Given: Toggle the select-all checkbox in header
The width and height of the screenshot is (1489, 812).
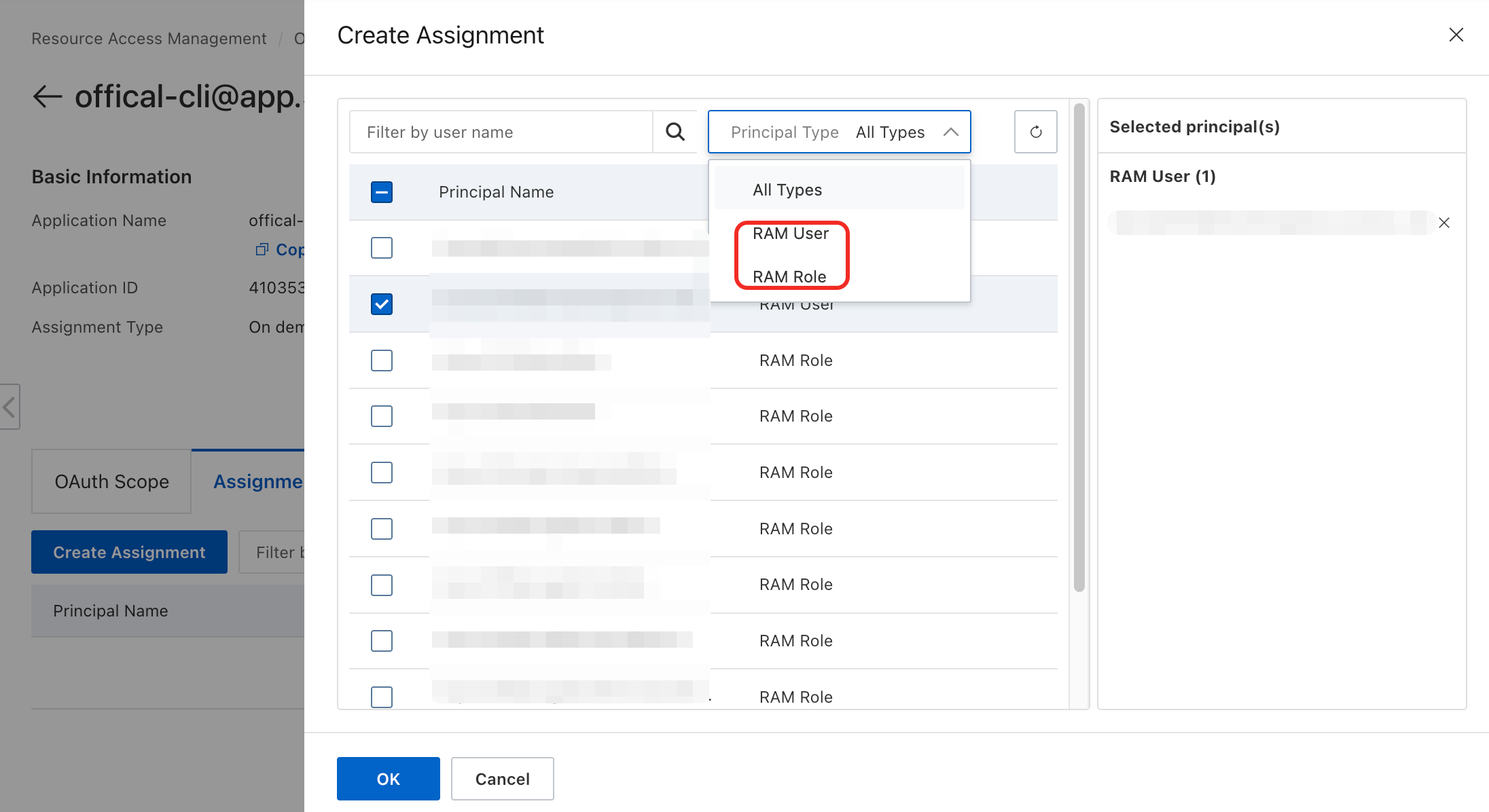Looking at the screenshot, I should (382, 192).
